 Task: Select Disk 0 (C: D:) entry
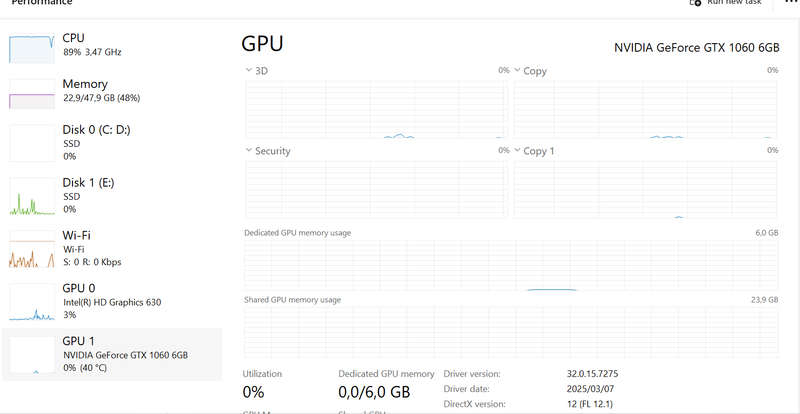coord(112,143)
